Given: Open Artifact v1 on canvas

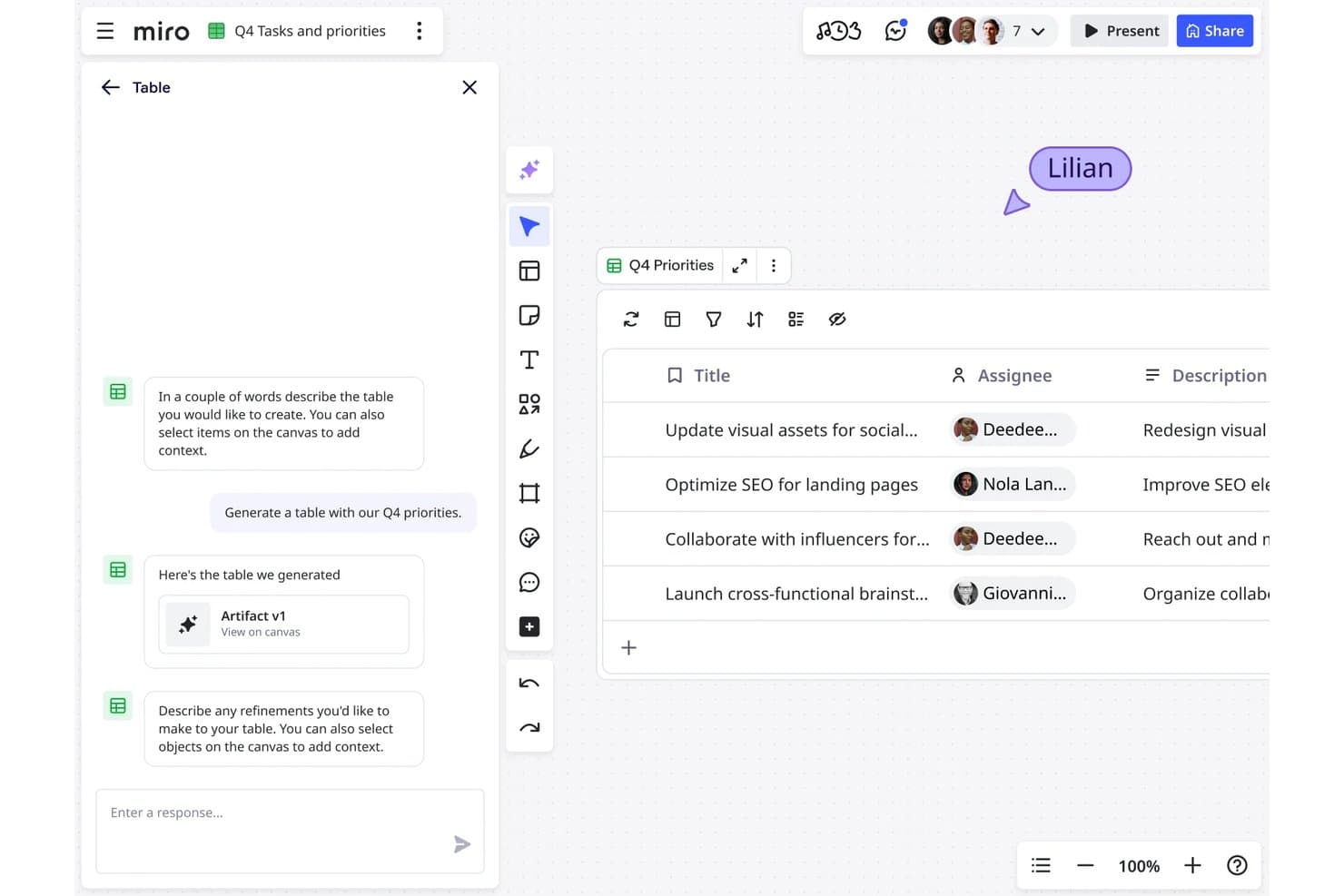Looking at the screenshot, I should (283, 624).
